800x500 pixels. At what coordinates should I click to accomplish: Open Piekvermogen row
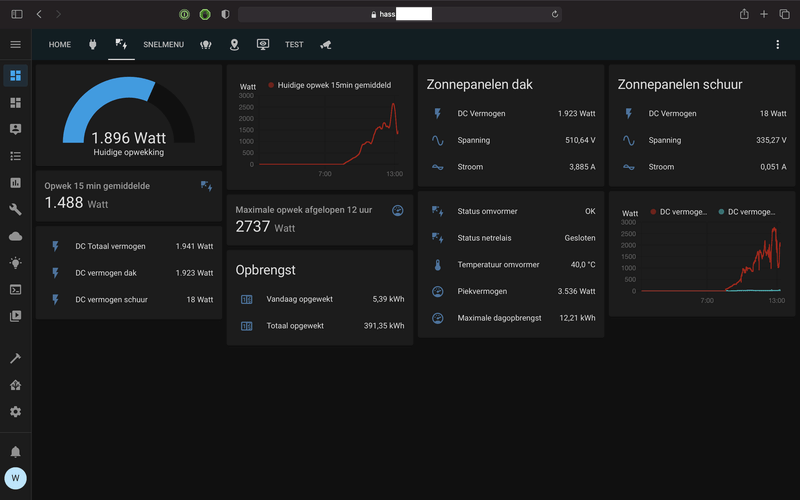coord(511,291)
